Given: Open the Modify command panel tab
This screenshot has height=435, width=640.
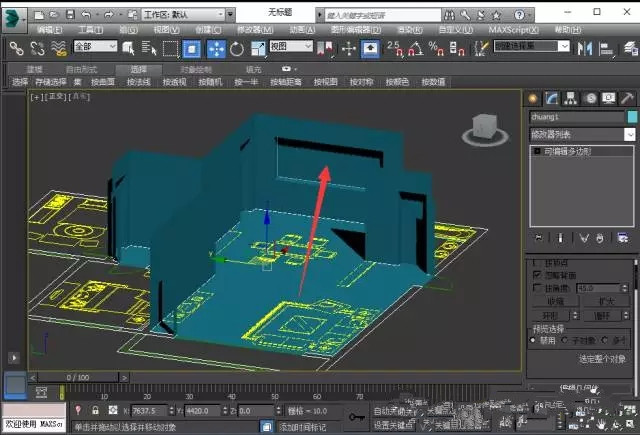Looking at the screenshot, I should pos(551,98).
